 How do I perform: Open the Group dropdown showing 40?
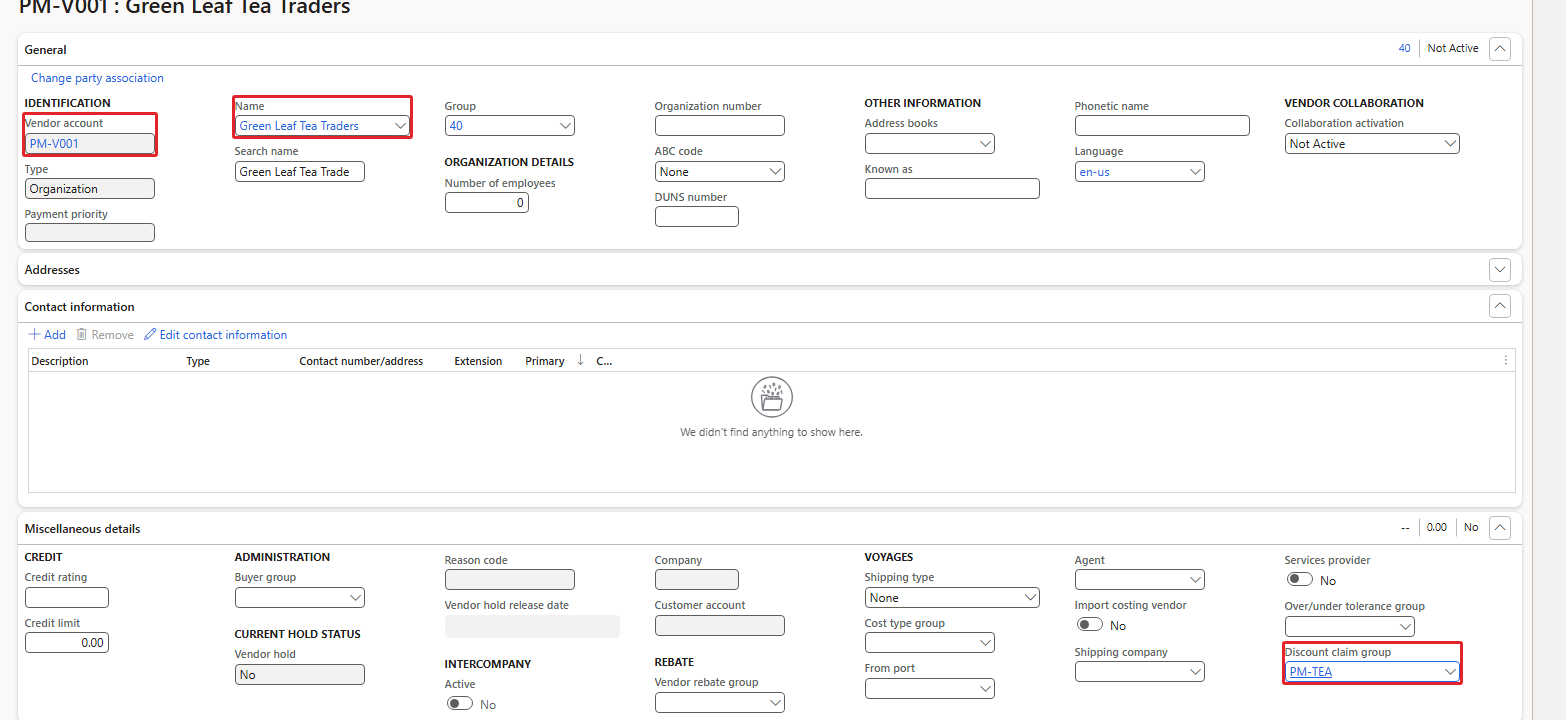[566, 126]
